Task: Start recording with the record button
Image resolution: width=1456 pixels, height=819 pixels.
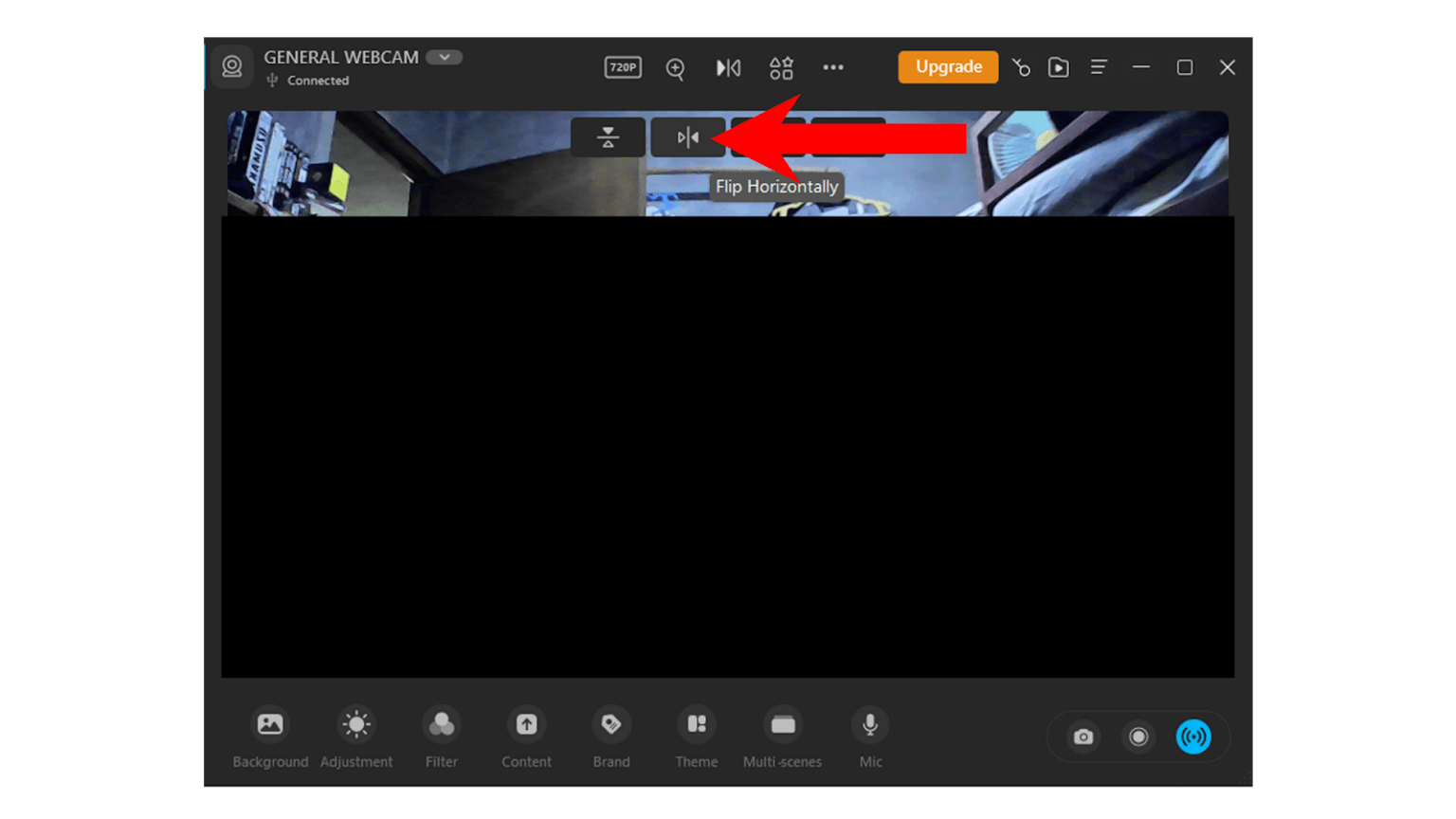Action: (x=1138, y=737)
